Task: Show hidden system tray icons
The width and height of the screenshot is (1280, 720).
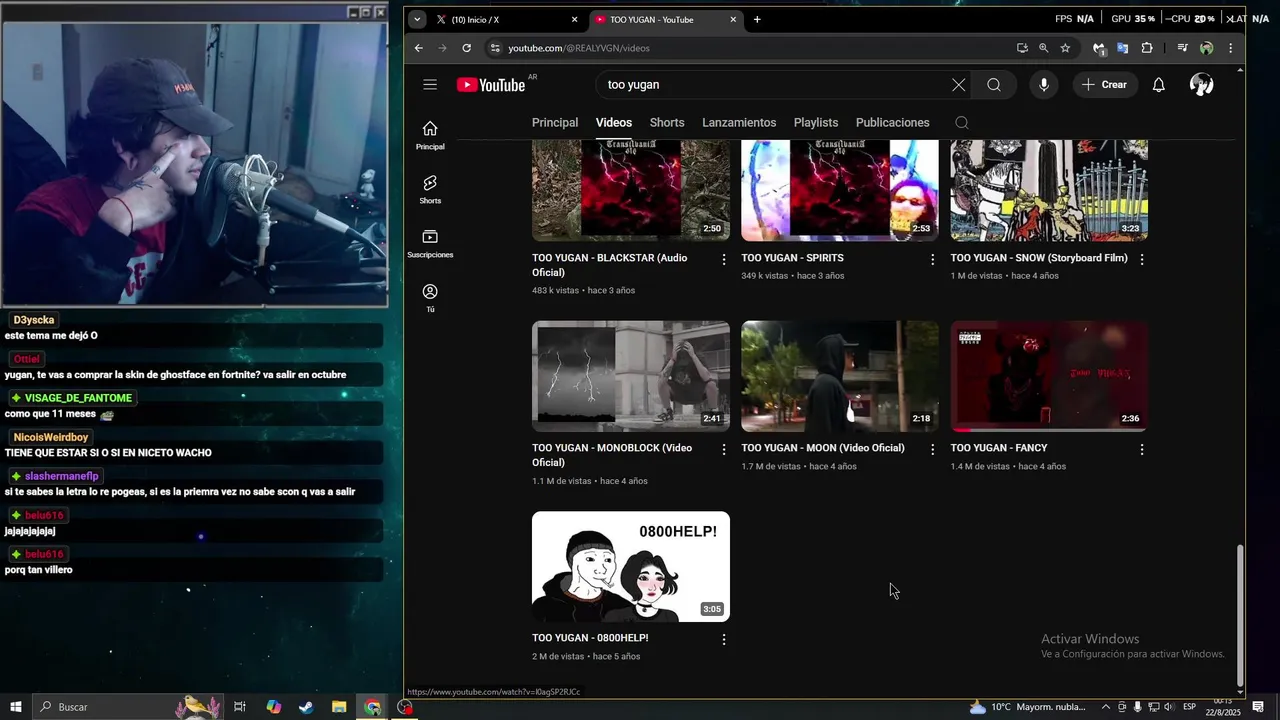Action: tap(1106, 707)
